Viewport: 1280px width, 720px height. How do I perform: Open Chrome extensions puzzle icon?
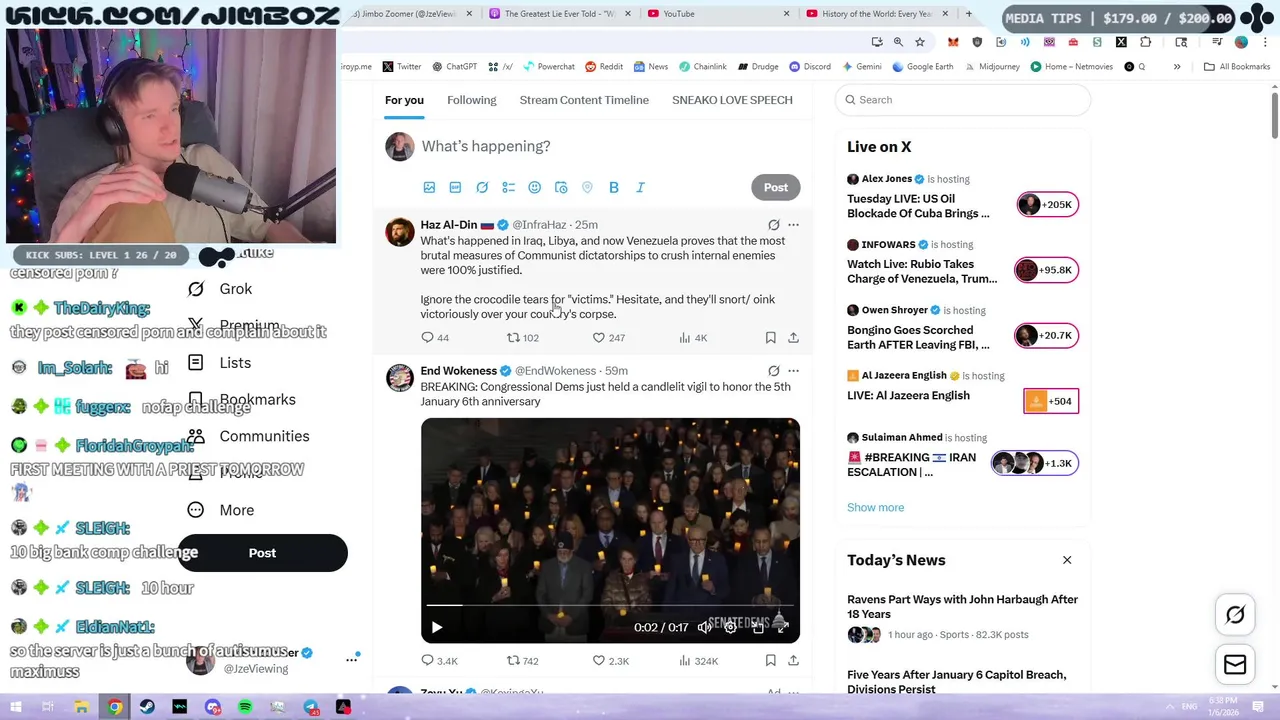pos(1146,42)
